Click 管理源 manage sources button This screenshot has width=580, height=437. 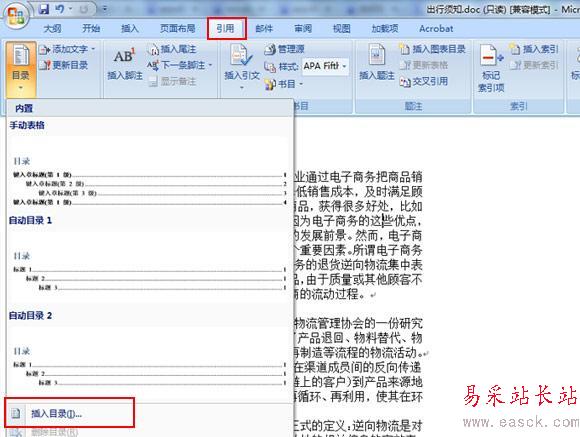pyautogui.click(x=285, y=49)
